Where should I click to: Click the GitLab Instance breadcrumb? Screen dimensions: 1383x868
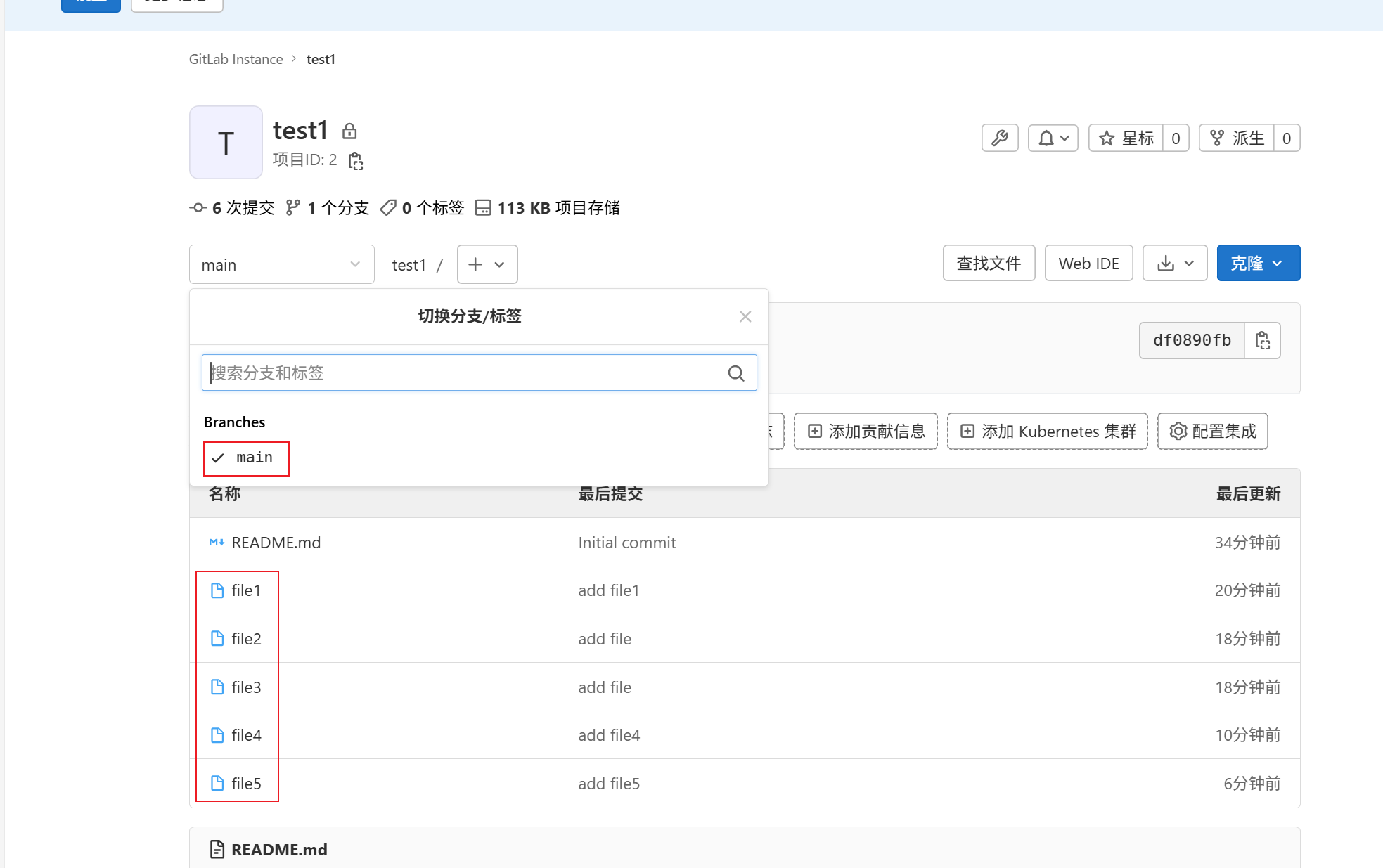[x=236, y=60]
